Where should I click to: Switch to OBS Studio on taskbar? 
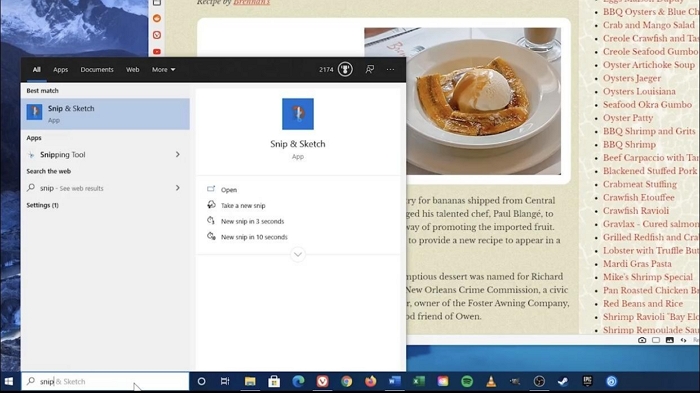click(539, 381)
